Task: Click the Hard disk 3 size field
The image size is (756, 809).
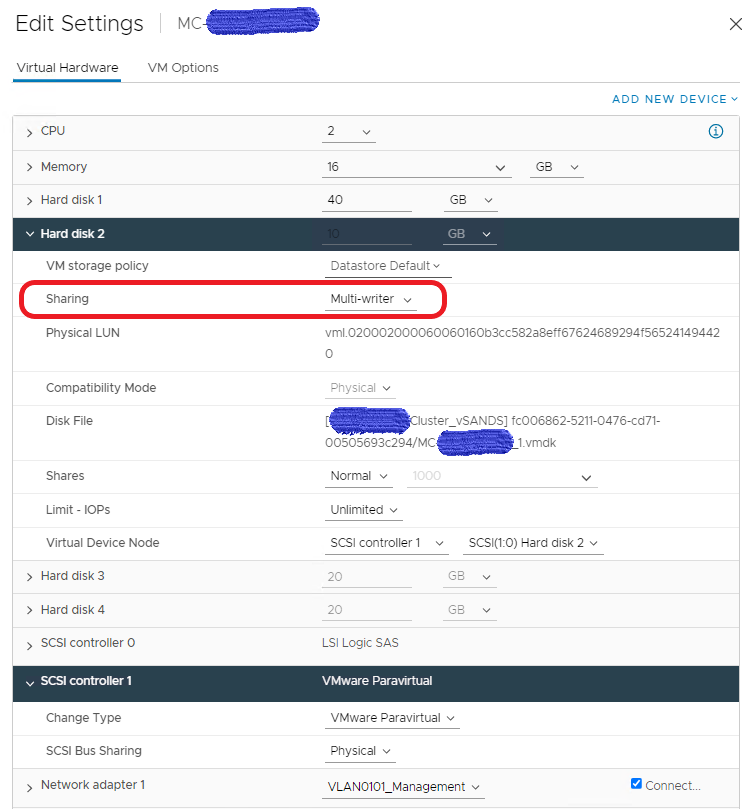Action: (x=367, y=577)
